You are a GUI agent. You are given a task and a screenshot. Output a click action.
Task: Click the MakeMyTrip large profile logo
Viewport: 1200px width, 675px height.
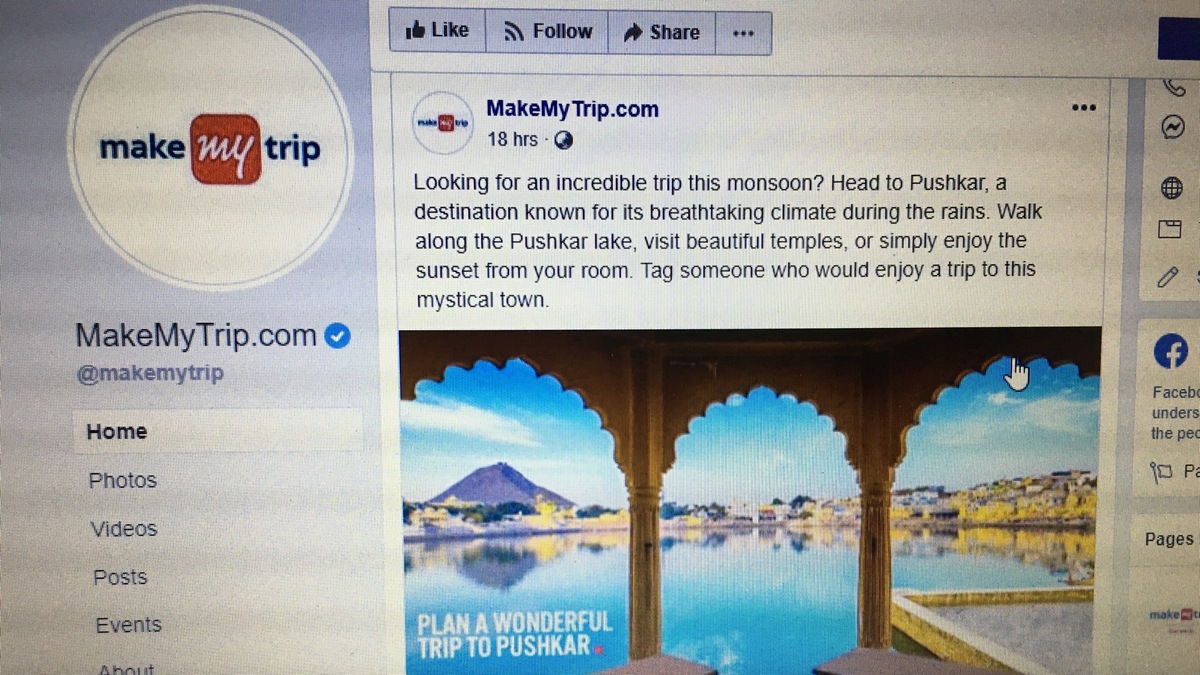click(x=210, y=148)
